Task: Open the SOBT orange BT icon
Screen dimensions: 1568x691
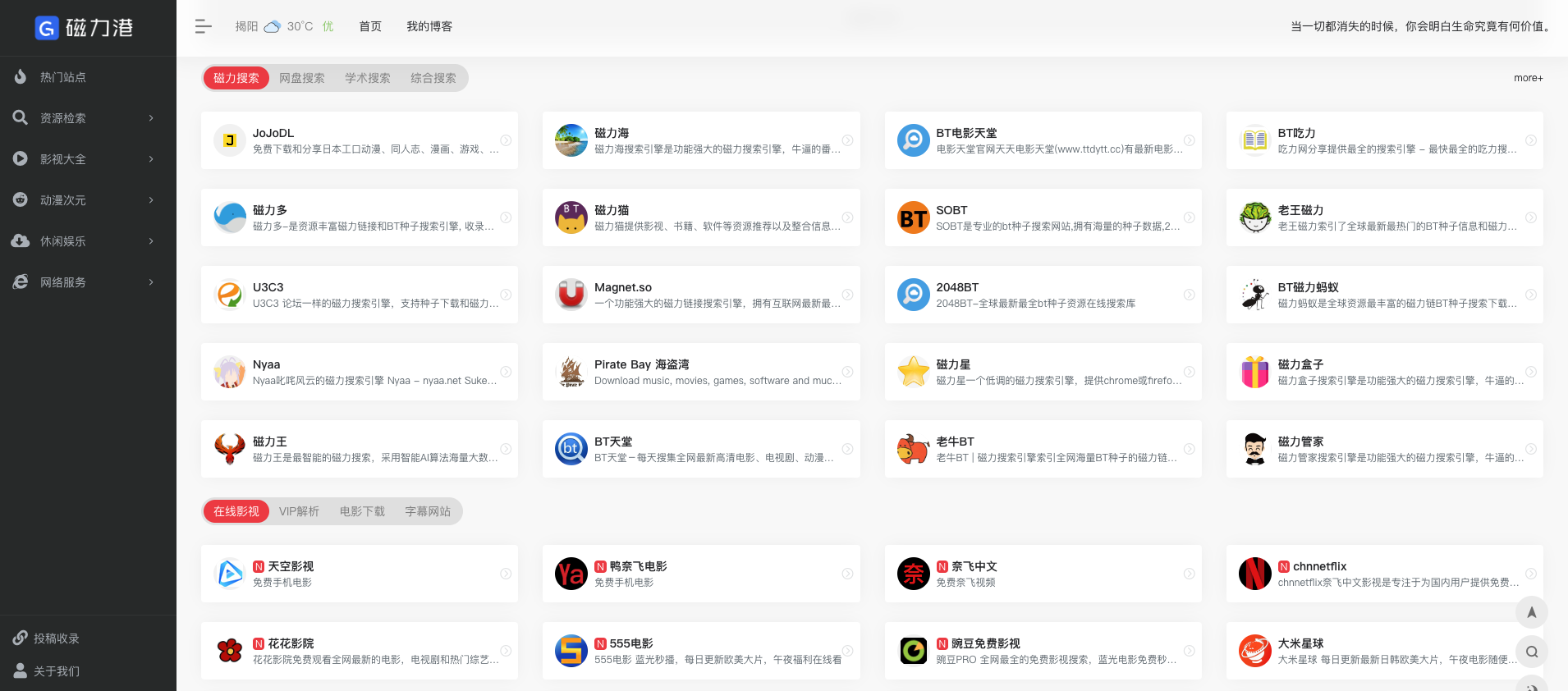Action: (914, 217)
